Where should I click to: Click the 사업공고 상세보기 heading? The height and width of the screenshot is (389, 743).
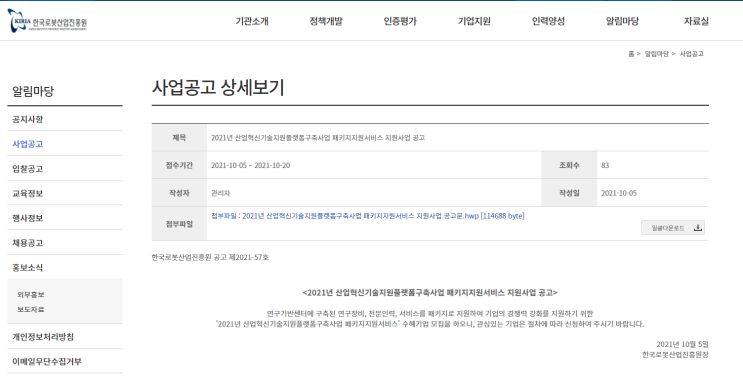point(218,88)
